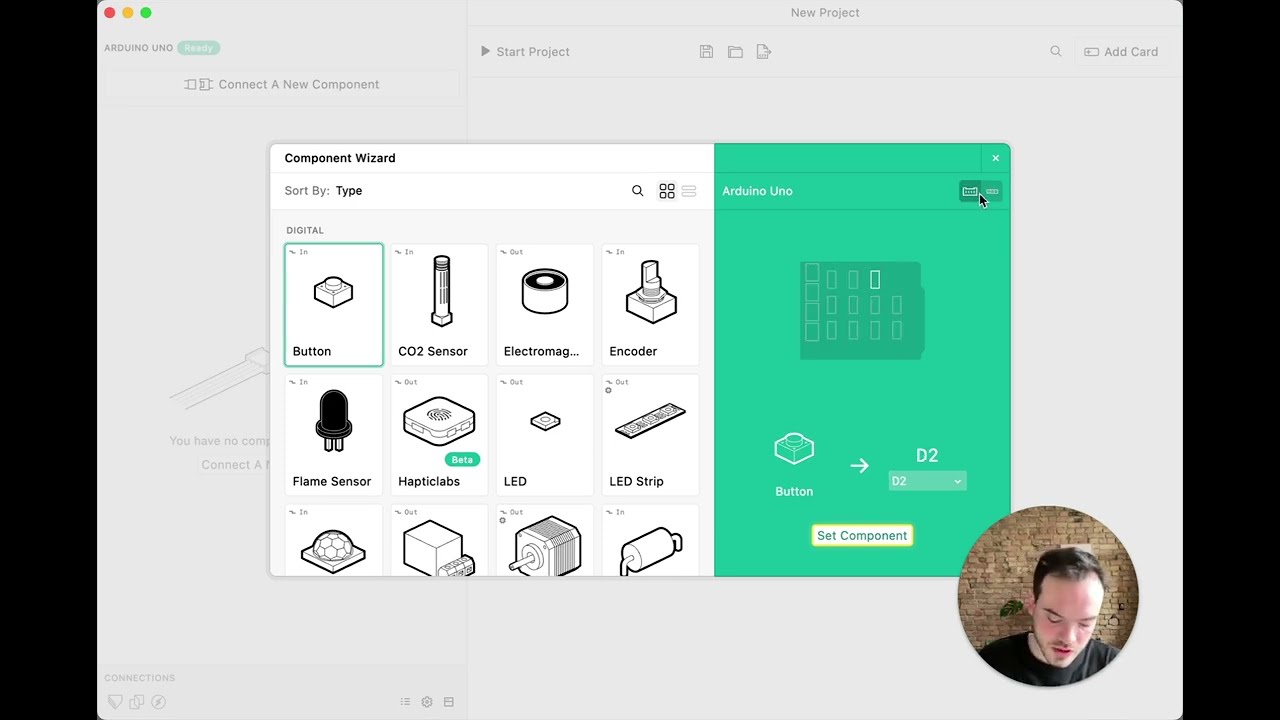The height and width of the screenshot is (720, 1280).
Task: Choose the Electromagnet component tile
Action: [x=545, y=305]
